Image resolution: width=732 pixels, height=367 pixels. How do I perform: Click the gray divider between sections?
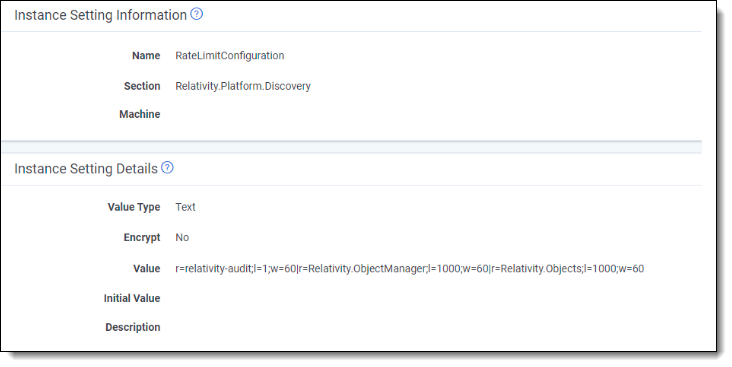pyautogui.click(x=352, y=147)
